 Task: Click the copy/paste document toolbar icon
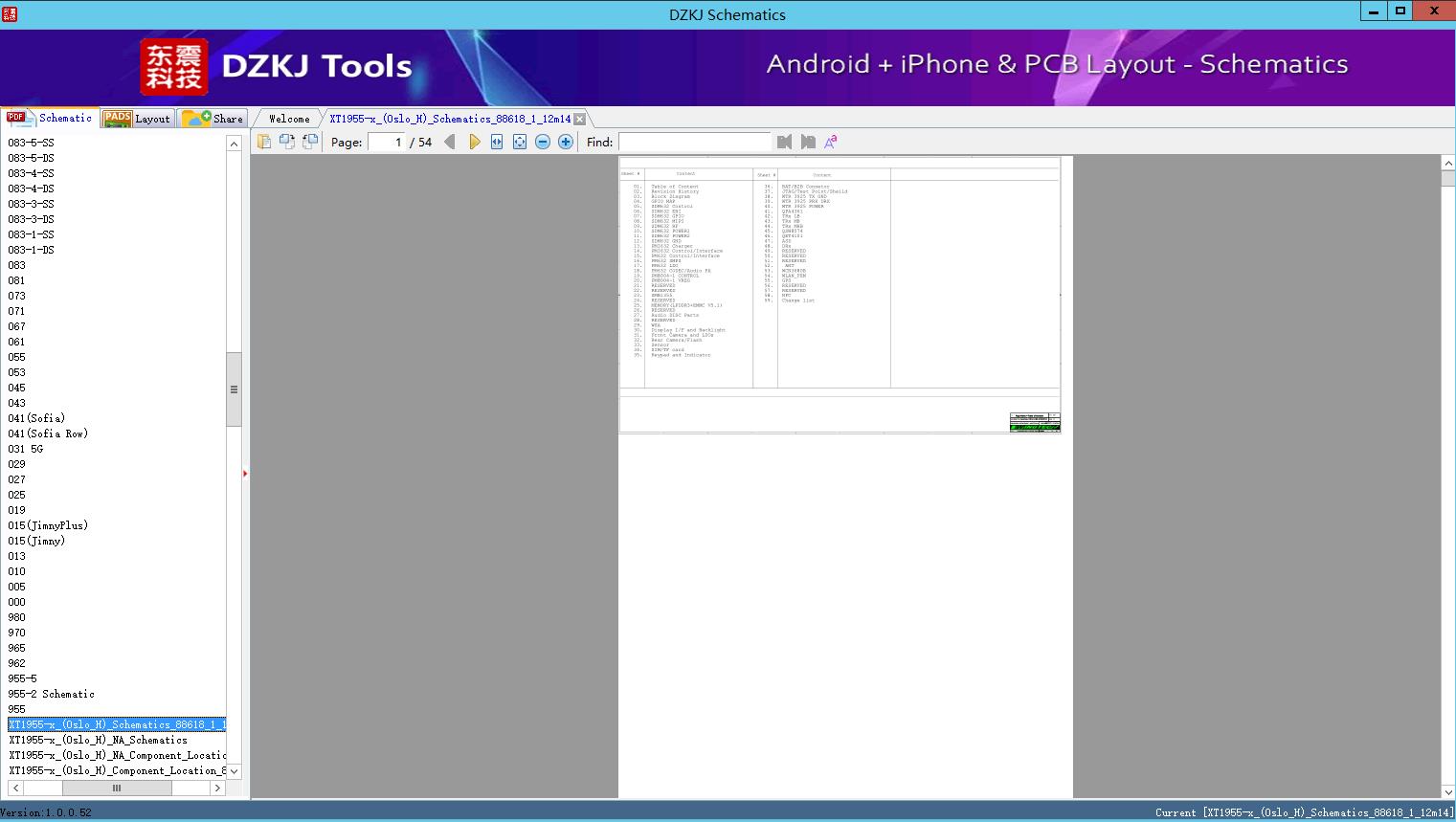pos(263,142)
